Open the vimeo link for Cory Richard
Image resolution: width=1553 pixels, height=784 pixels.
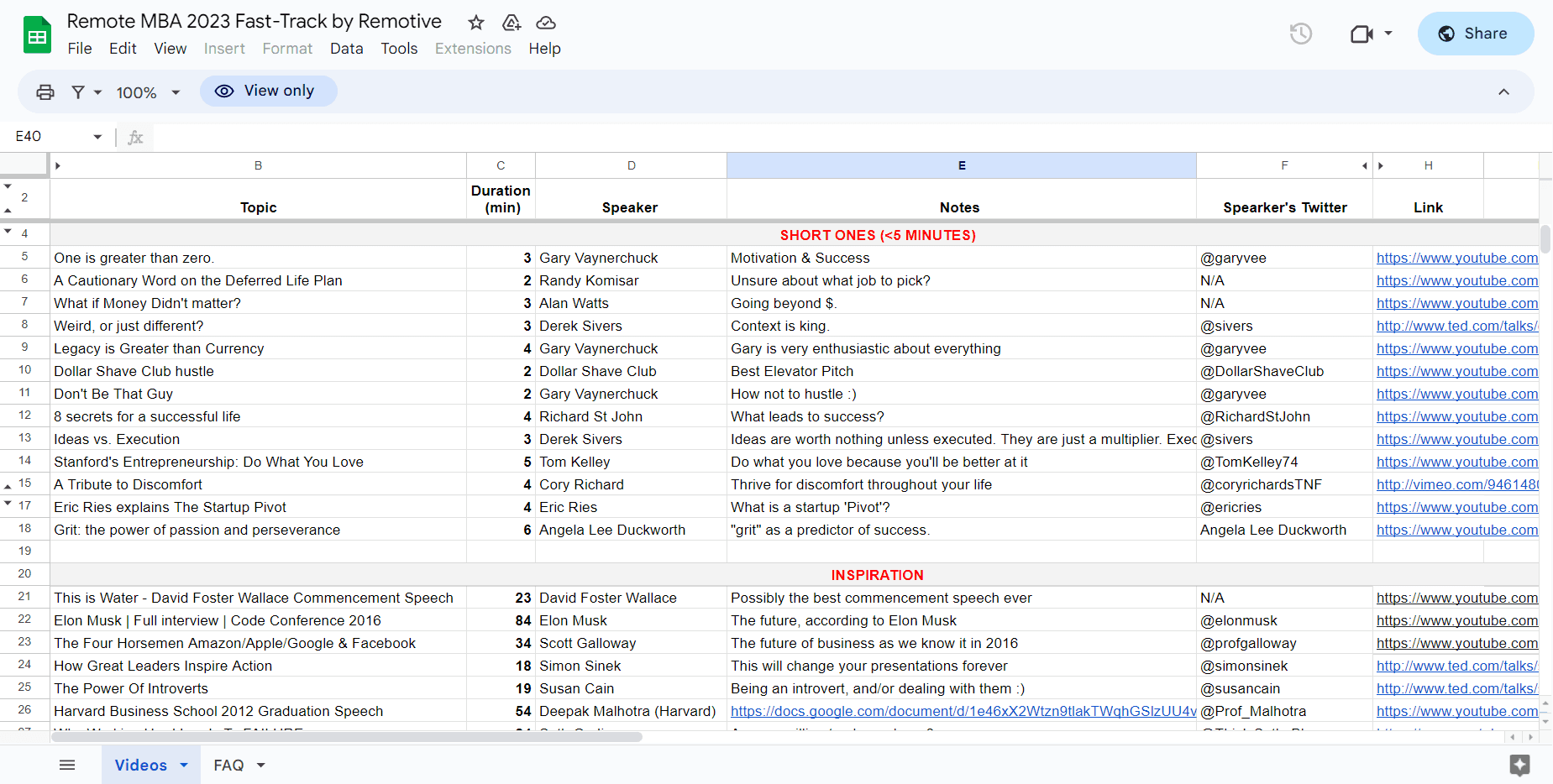click(1457, 484)
